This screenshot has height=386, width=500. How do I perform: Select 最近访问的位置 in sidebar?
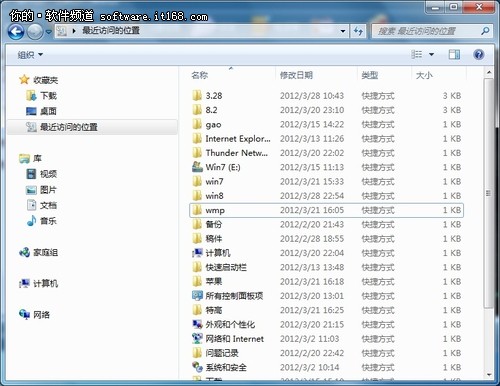click(x=92, y=127)
